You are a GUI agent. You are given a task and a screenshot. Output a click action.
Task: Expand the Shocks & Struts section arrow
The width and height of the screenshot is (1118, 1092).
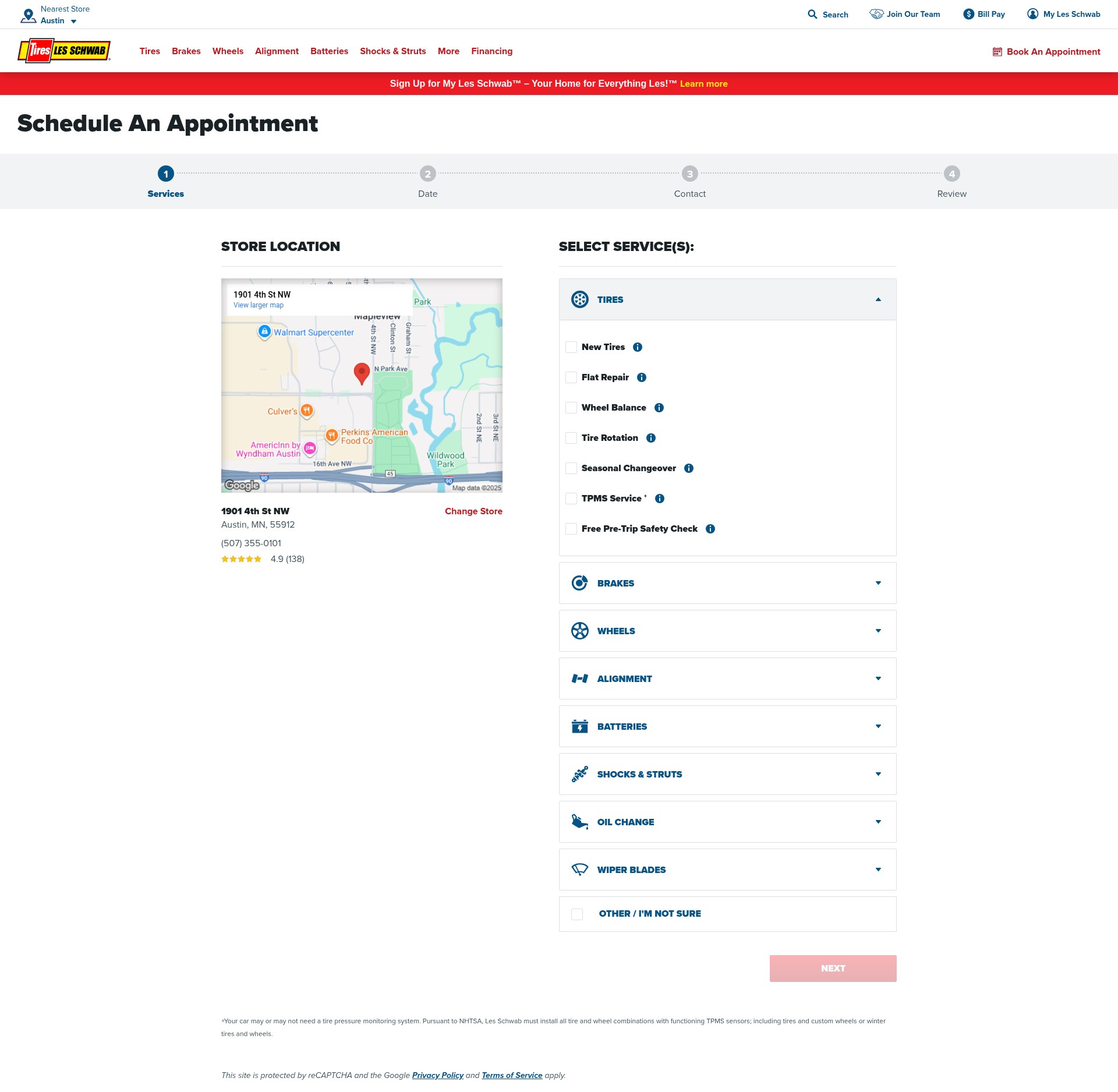[878, 774]
